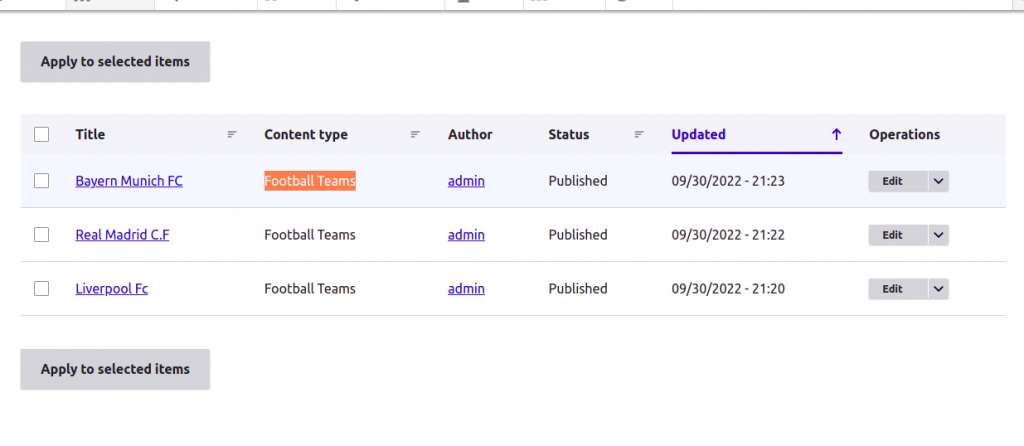1024x446 pixels.
Task: Toggle the Liverpool Fc row checkbox
Action: coord(41,288)
